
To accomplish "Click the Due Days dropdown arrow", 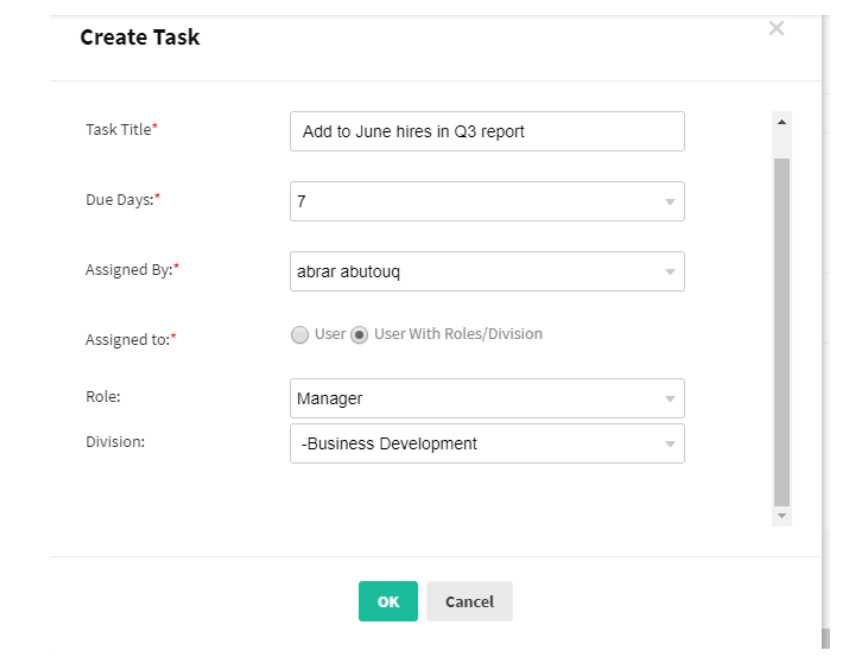I will coord(670,202).
